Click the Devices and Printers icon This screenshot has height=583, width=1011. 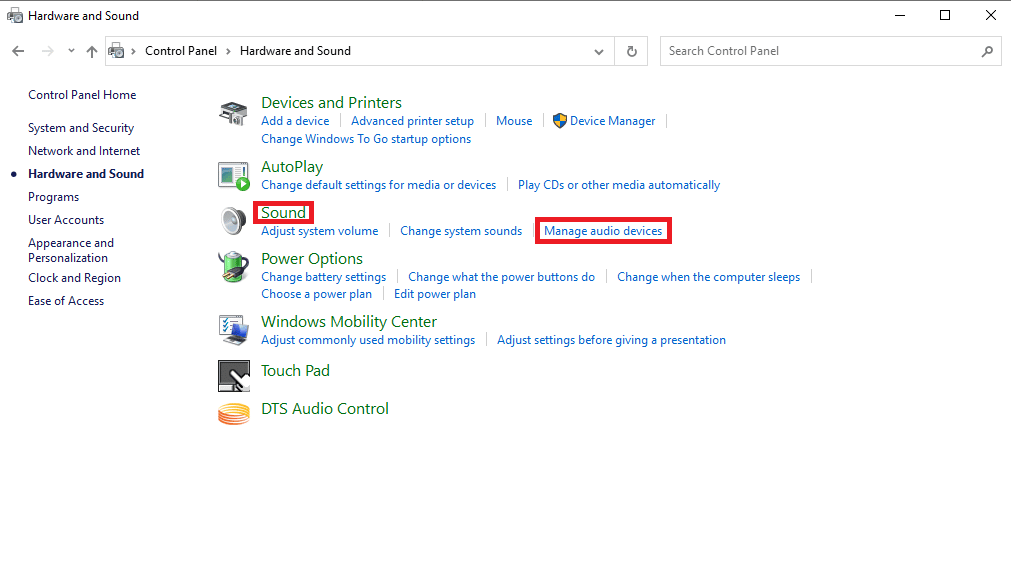point(233,113)
